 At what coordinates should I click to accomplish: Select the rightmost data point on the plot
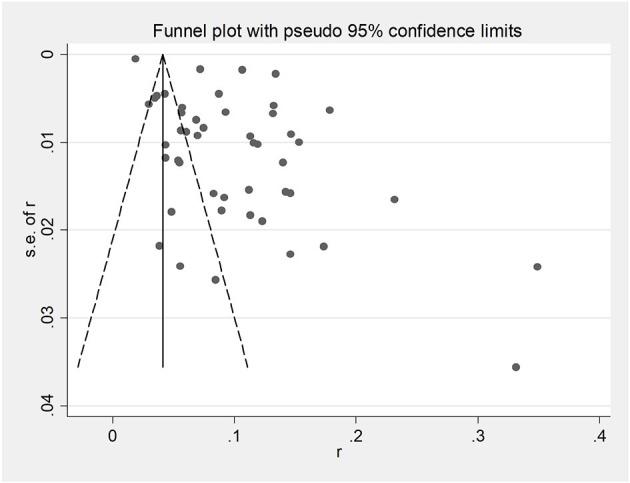pyautogui.click(x=537, y=267)
